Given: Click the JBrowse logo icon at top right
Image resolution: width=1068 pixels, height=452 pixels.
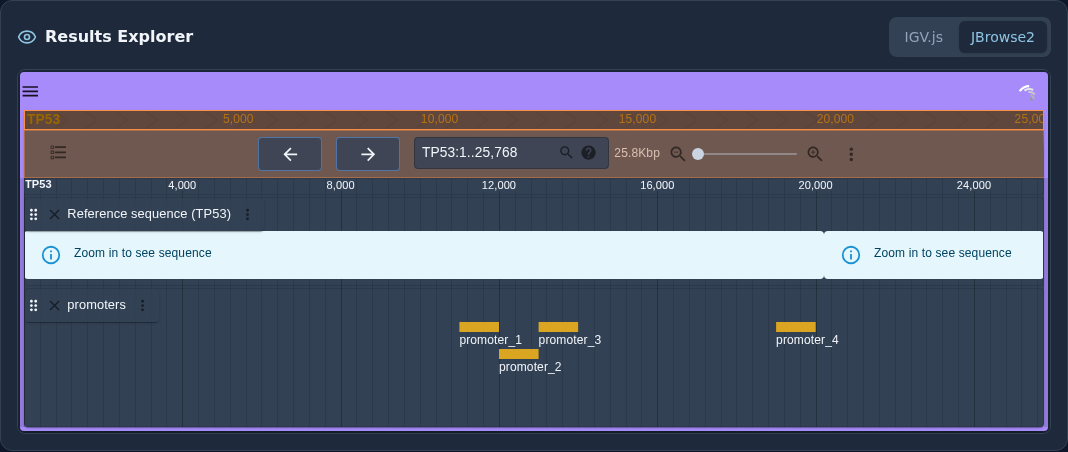Looking at the screenshot, I should pyautogui.click(x=1027, y=92).
